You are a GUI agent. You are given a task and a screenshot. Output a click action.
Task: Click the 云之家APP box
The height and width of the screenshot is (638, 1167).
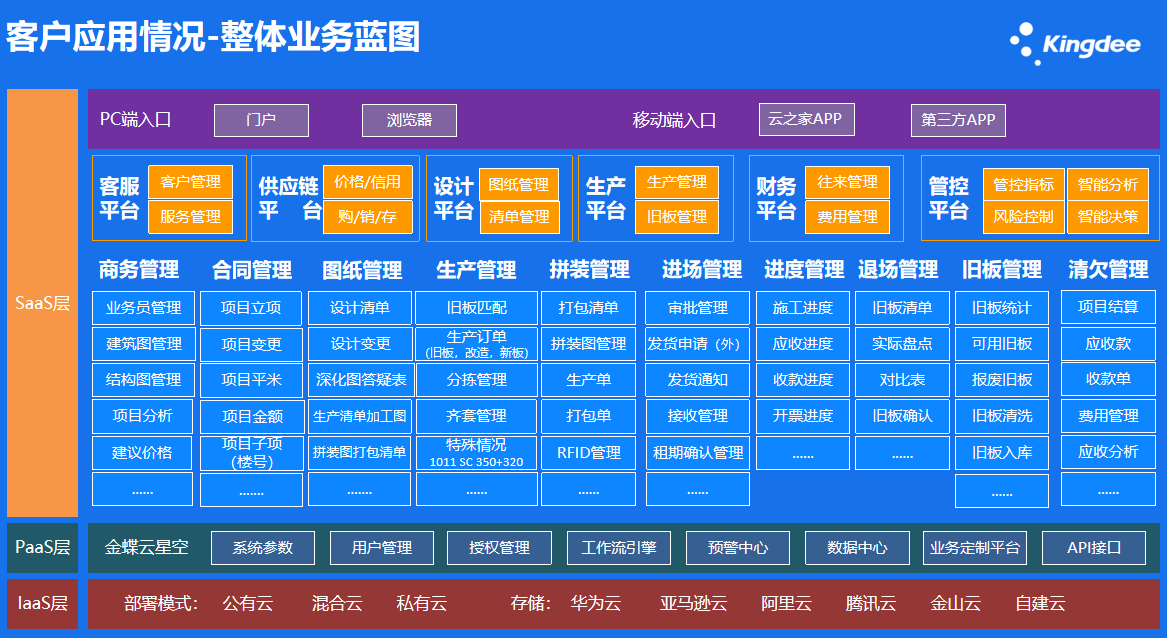tap(806, 119)
